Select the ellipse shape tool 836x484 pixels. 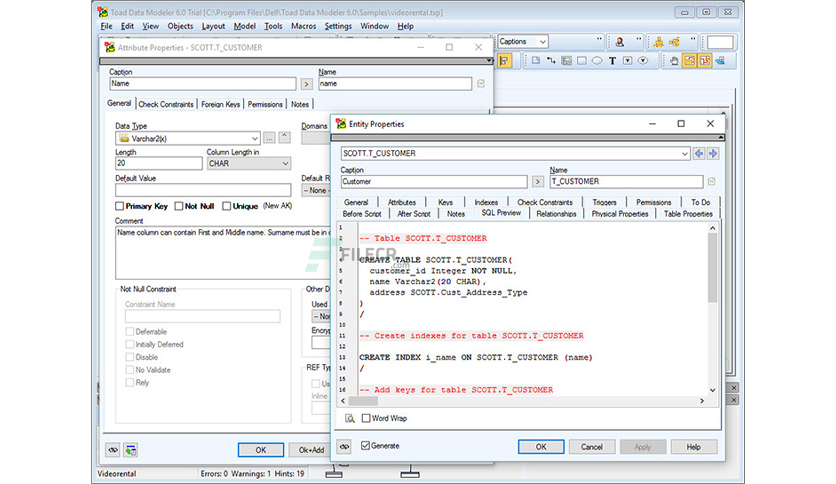tap(597, 61)
